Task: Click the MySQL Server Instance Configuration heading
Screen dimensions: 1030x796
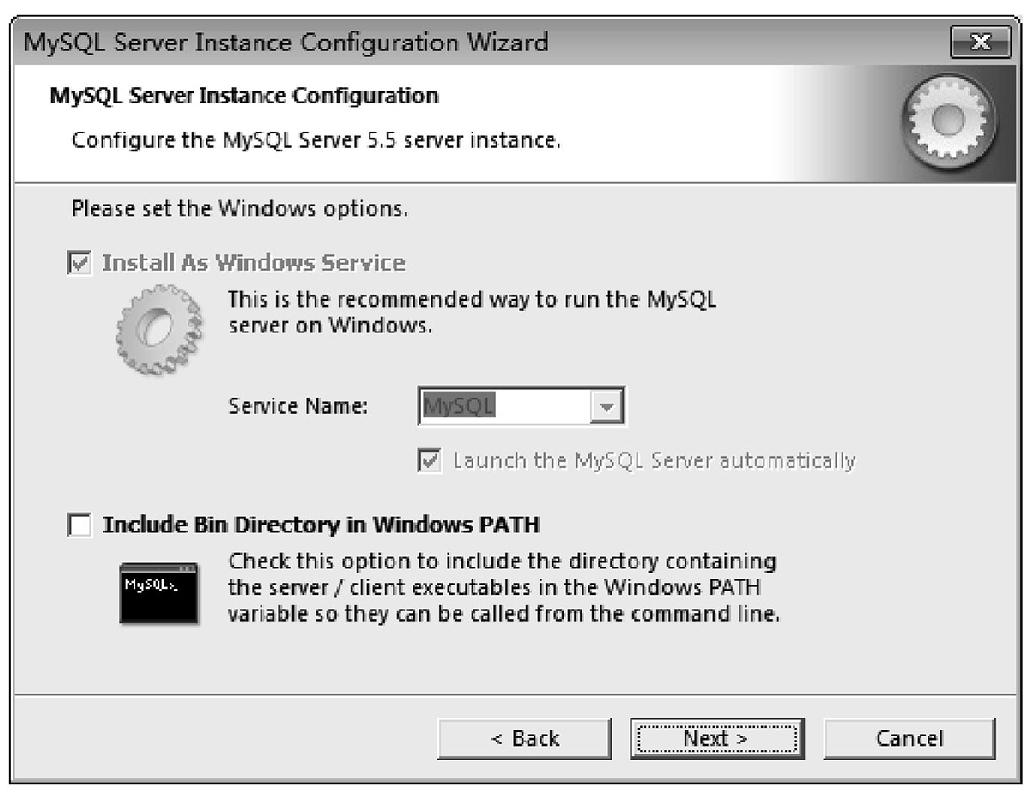Action: coord(244,96)
